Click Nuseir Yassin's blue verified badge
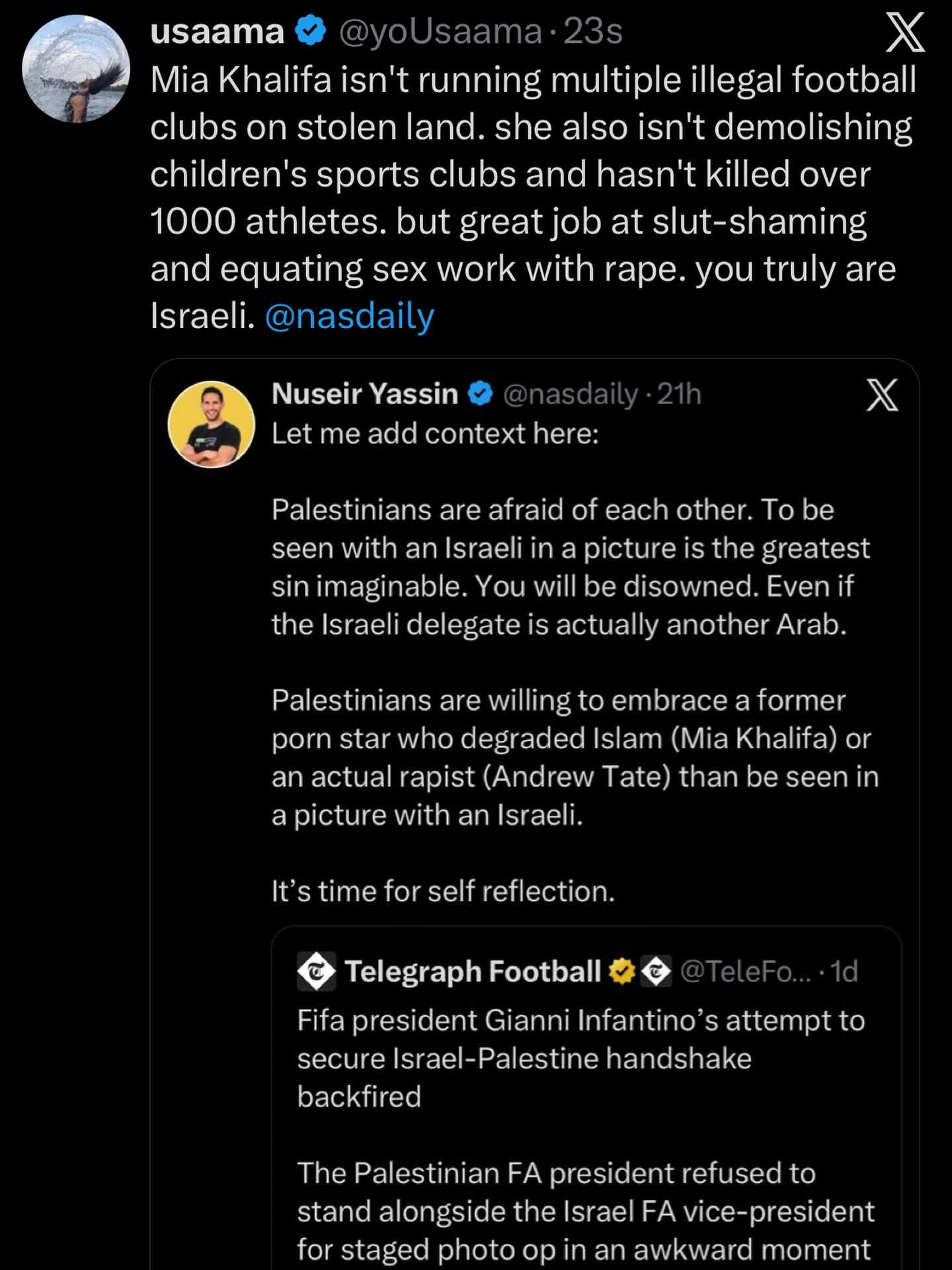Image resolution: width=952 pixels, height=1270 pixels. (481, 394)
